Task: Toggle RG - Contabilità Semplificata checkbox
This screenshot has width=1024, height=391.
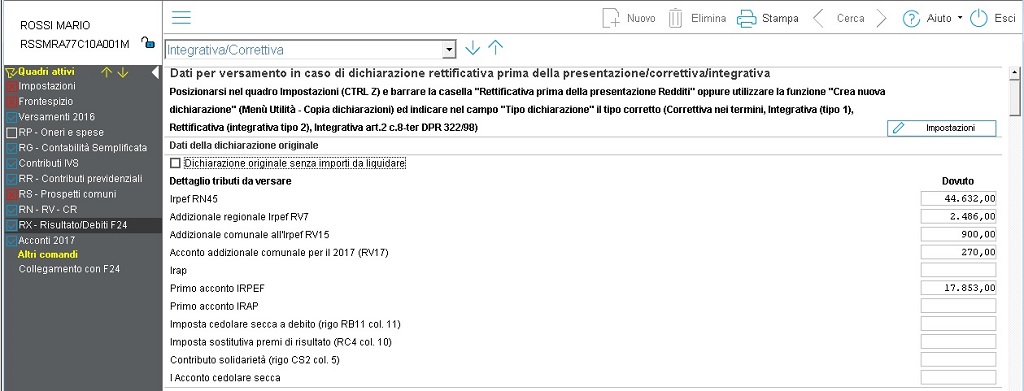Action: (11, 148)
